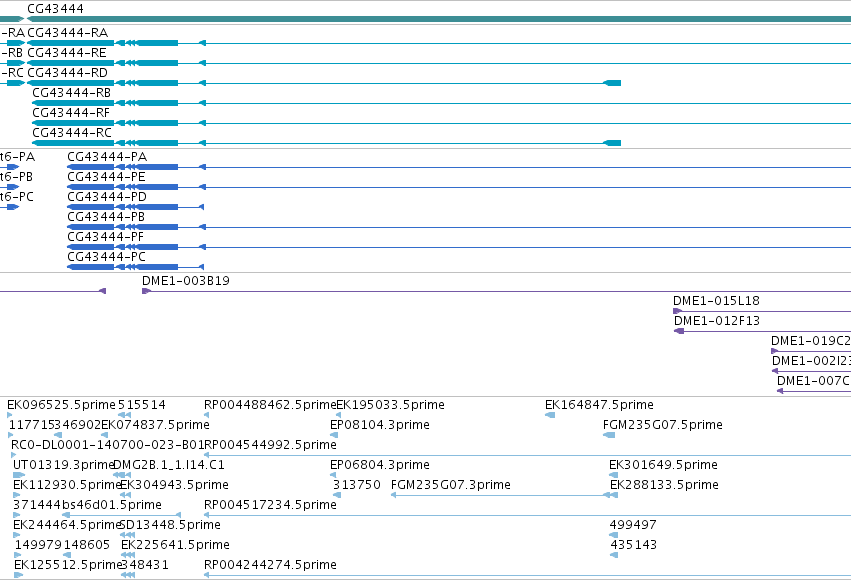Image resolution: width=851 pixels, height=580 pixels.
Task: Select the DME1-003B19 clone label
Action: pyautogui.click(x=186, y=281)
